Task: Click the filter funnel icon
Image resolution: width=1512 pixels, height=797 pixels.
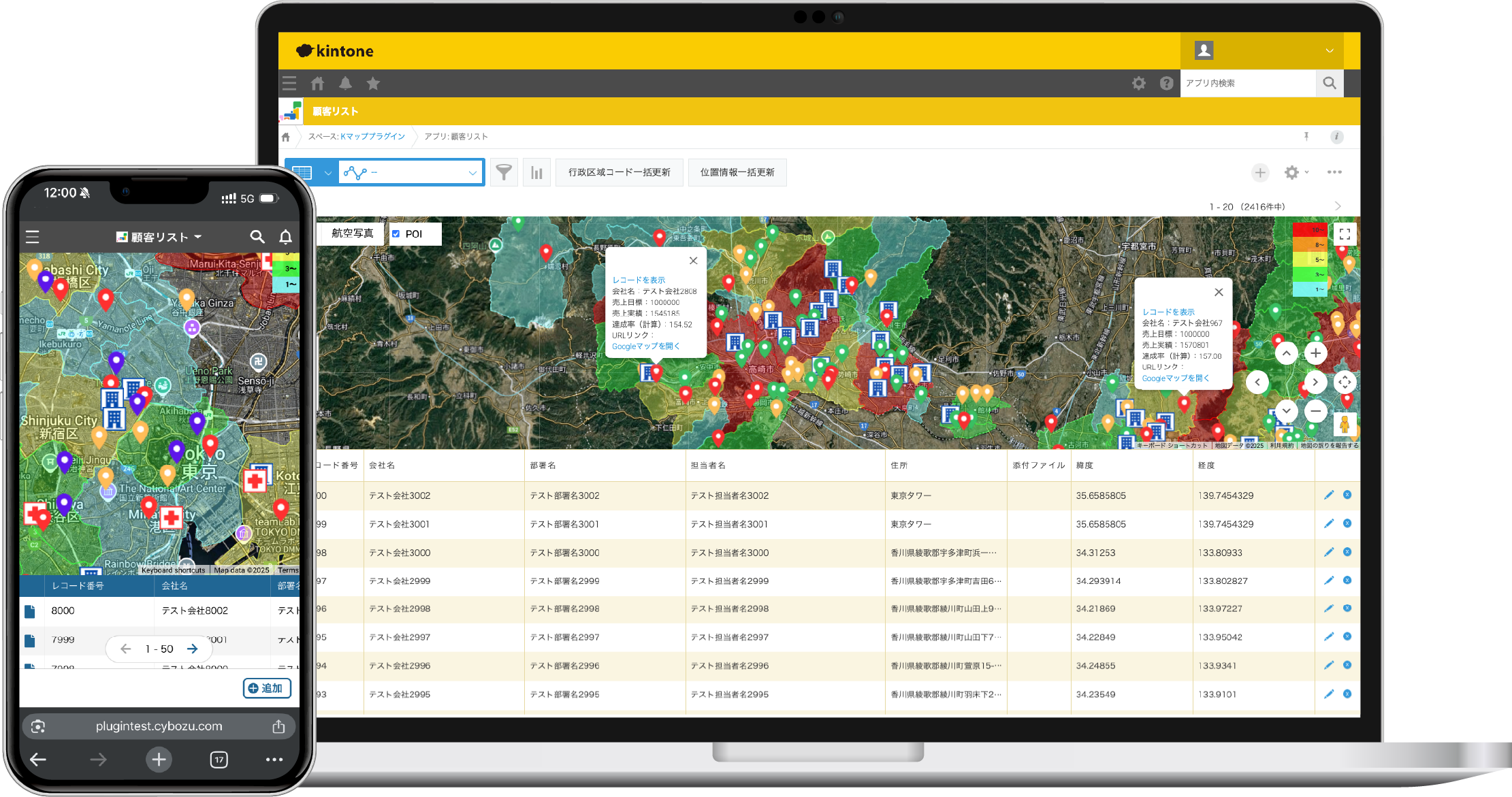Action: (x=504, y=172)
